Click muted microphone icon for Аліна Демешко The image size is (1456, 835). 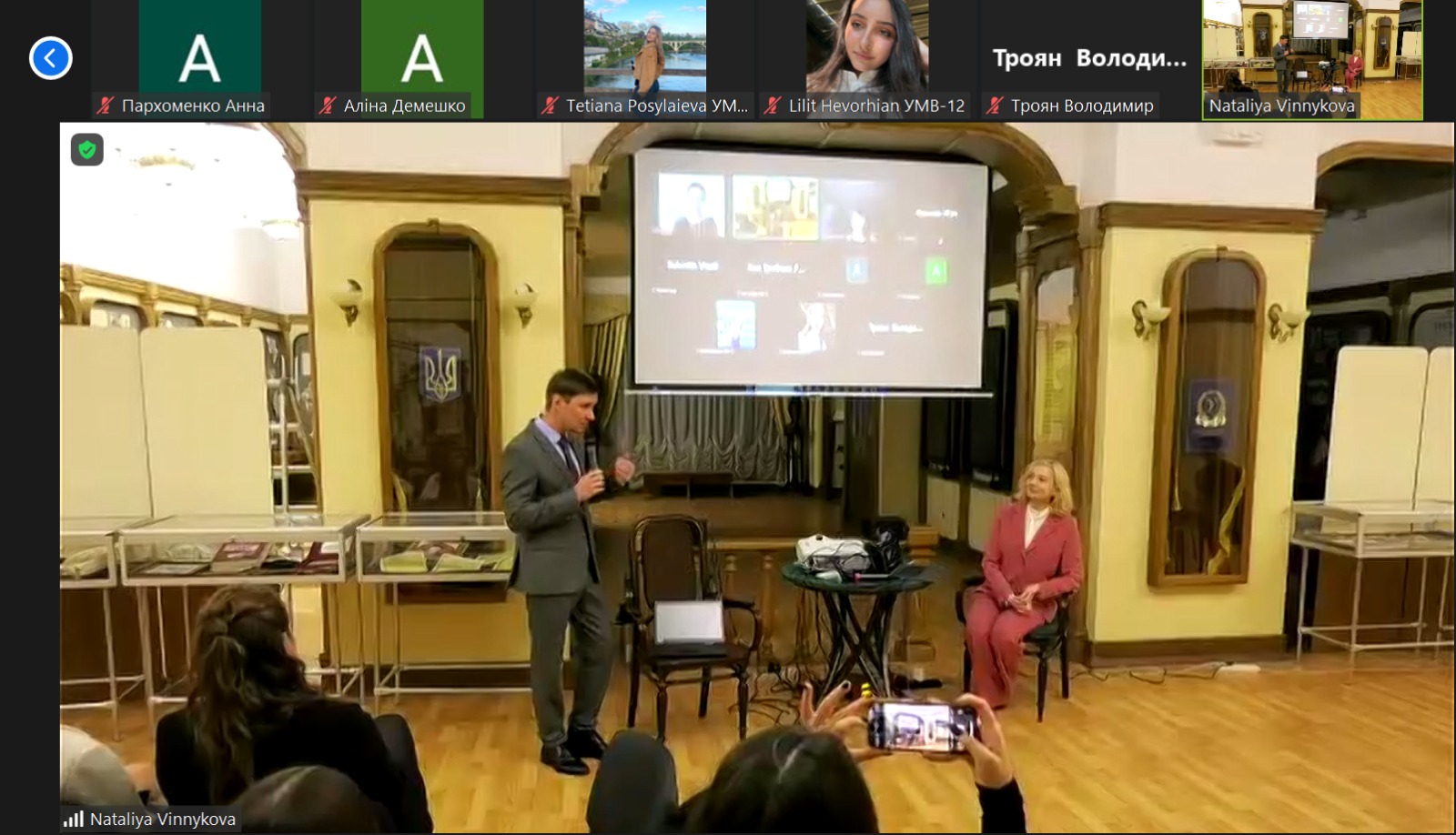click(328, 106)
